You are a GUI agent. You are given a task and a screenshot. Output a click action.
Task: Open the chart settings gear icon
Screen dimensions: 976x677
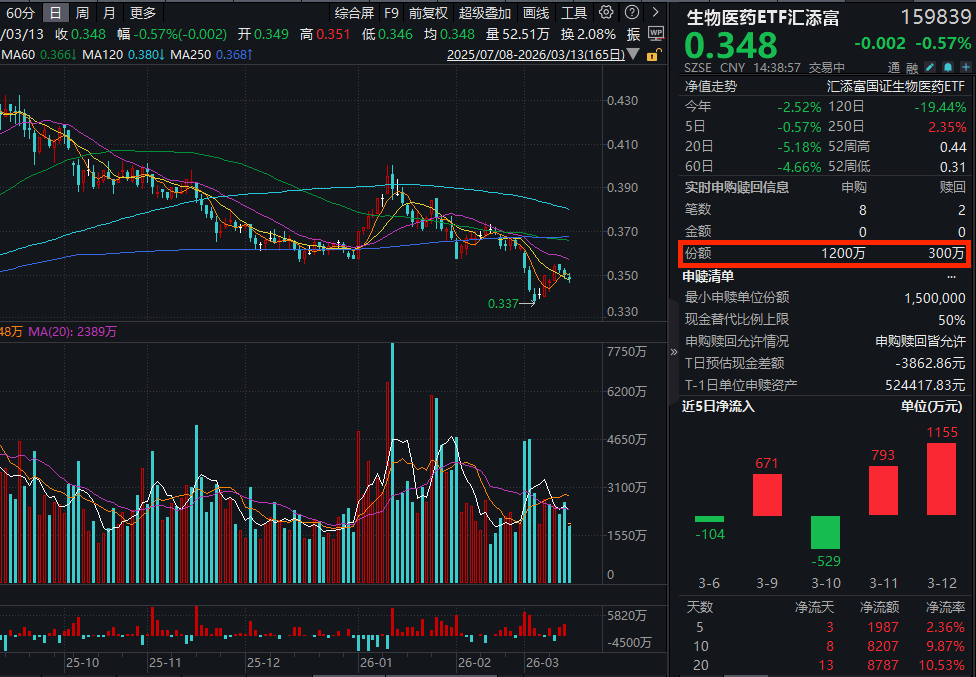[607, 13]
